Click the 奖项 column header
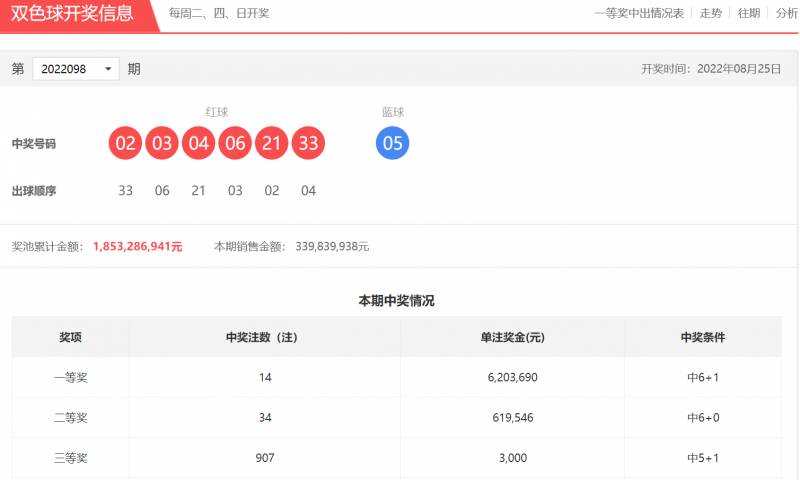The width and height of the screenshot is (800, 480). click(x=70, y=337)
